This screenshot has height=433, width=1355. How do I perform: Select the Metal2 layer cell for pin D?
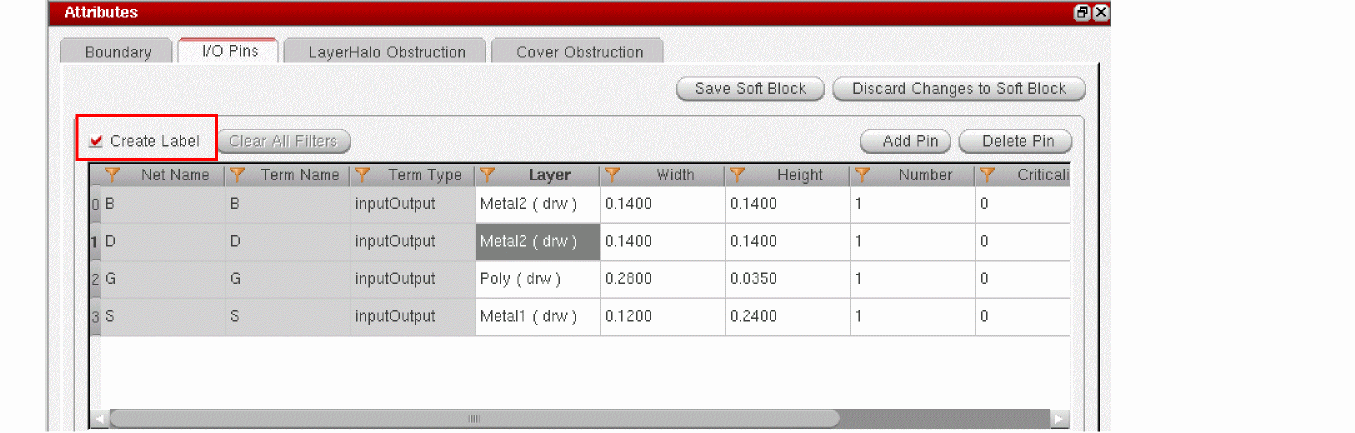click(538, 242)
